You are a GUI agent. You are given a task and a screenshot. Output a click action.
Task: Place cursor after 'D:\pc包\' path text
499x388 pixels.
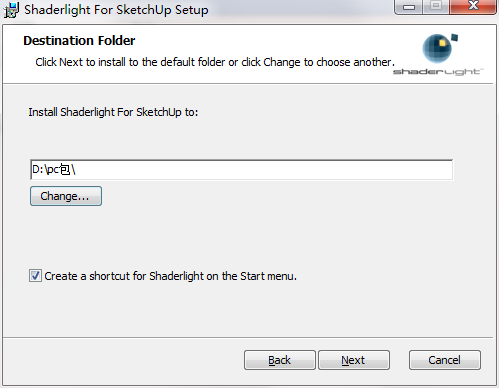click(x=76, y=170)
